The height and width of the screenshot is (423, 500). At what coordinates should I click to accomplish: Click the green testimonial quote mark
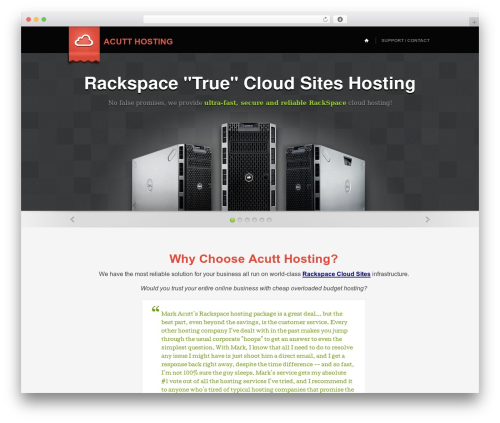155,309
